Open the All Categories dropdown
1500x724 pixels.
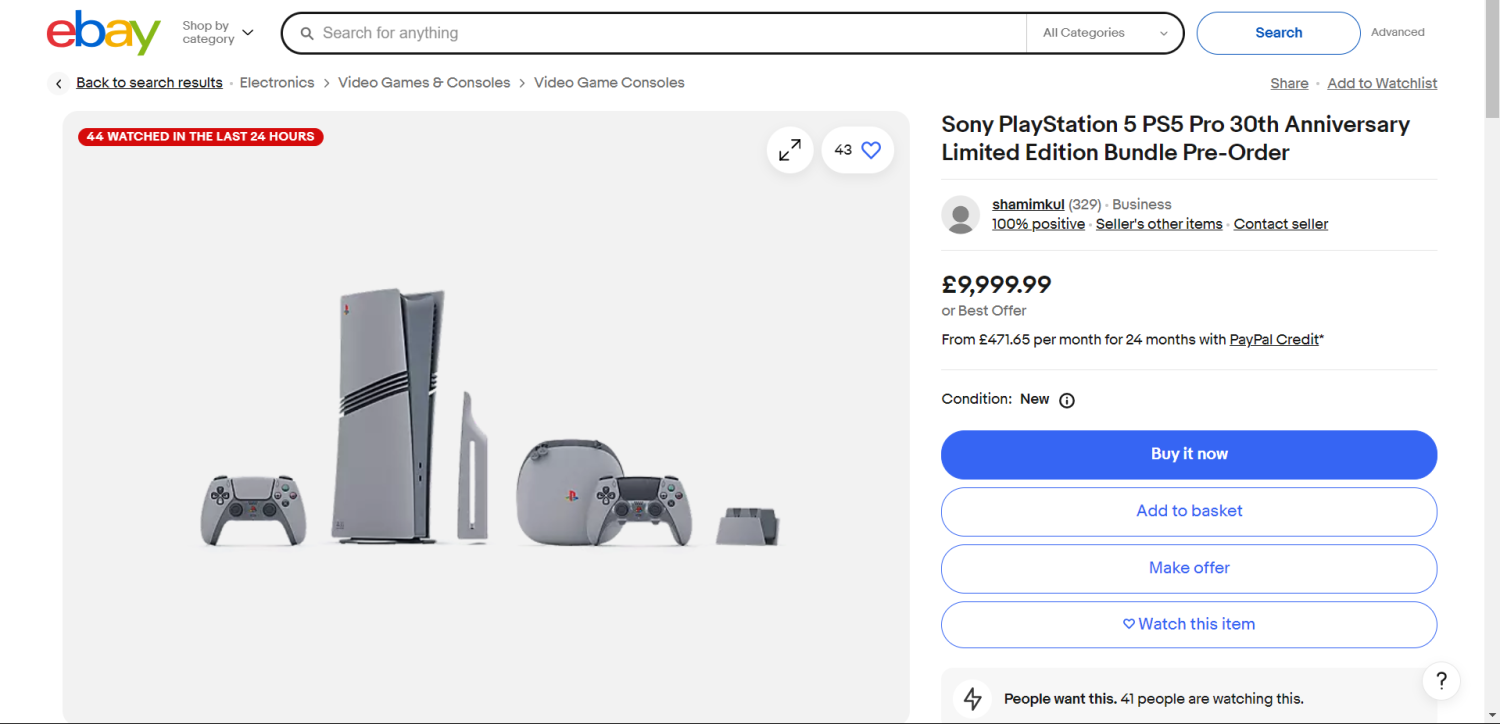click(x=1104, y=32)
